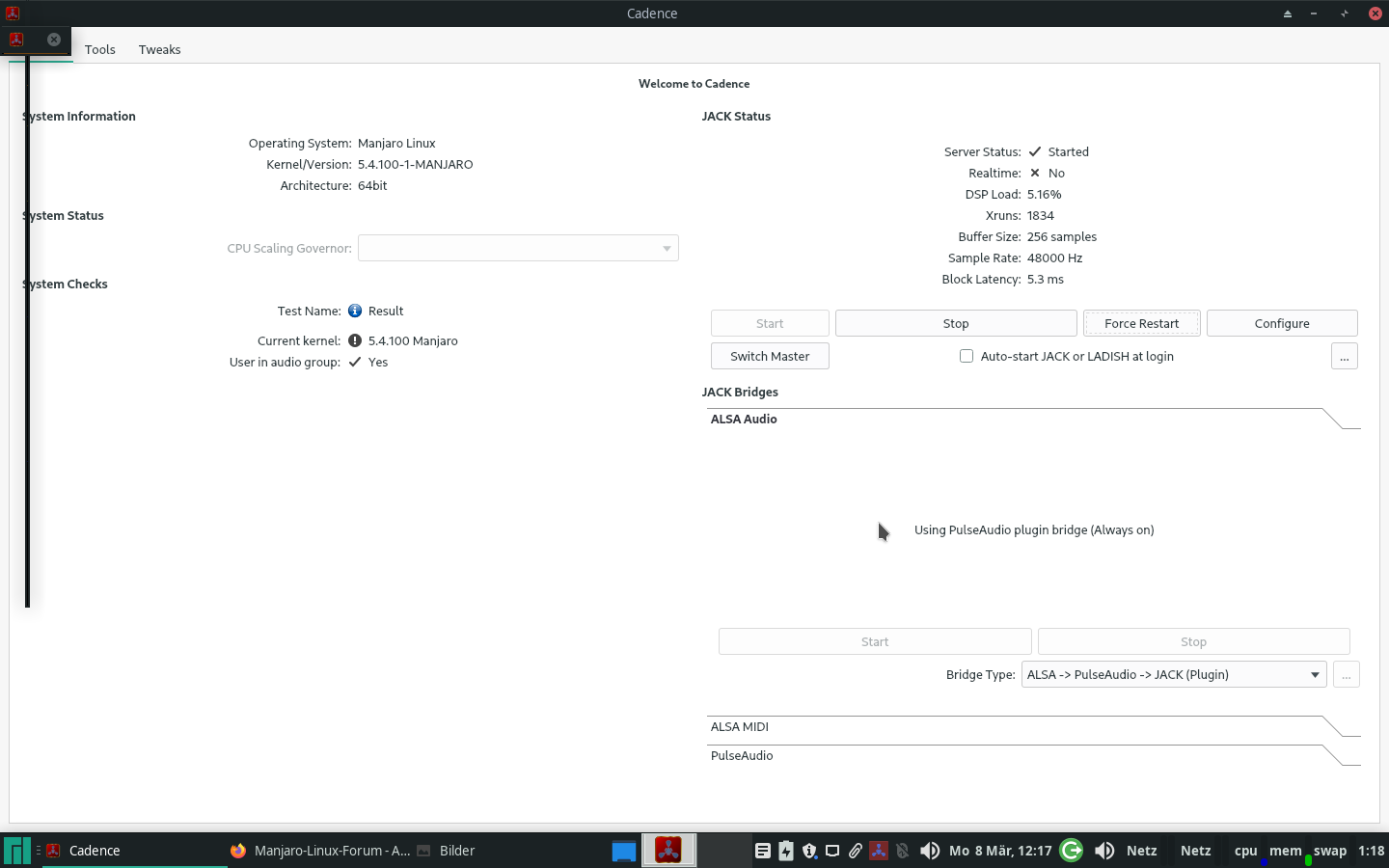The width and height of the screenshot is (1389, 868).
Task: Open the Bridge Type dropdown
Action: 1173,675
